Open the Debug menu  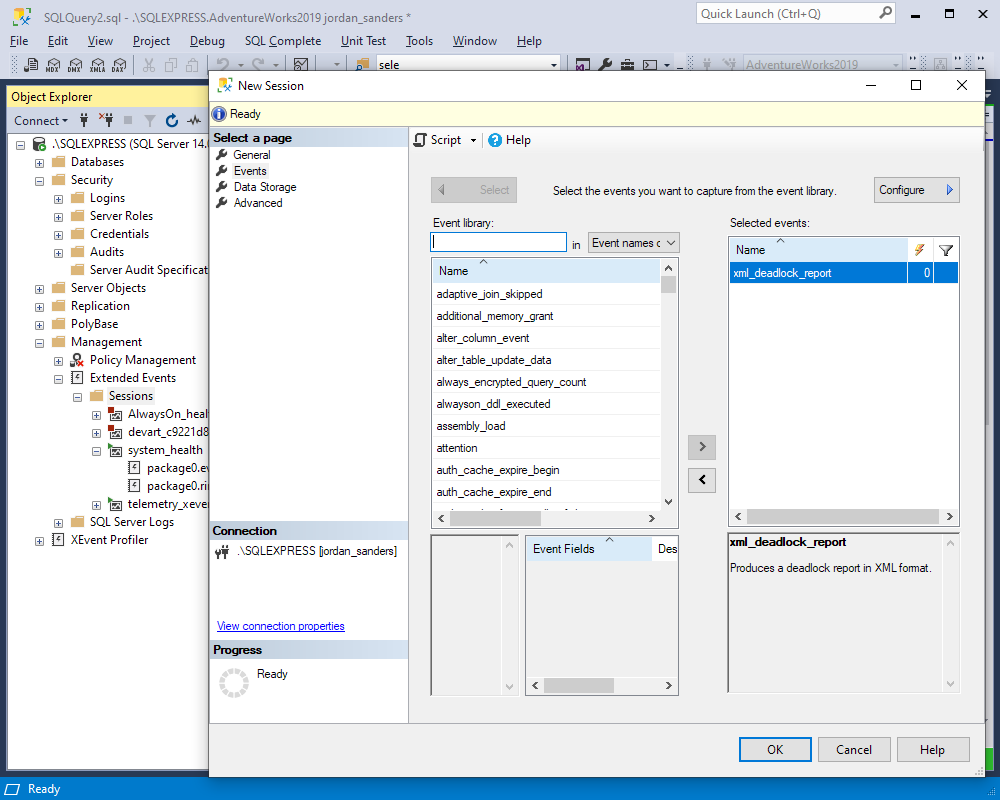[x=207, y=41]
